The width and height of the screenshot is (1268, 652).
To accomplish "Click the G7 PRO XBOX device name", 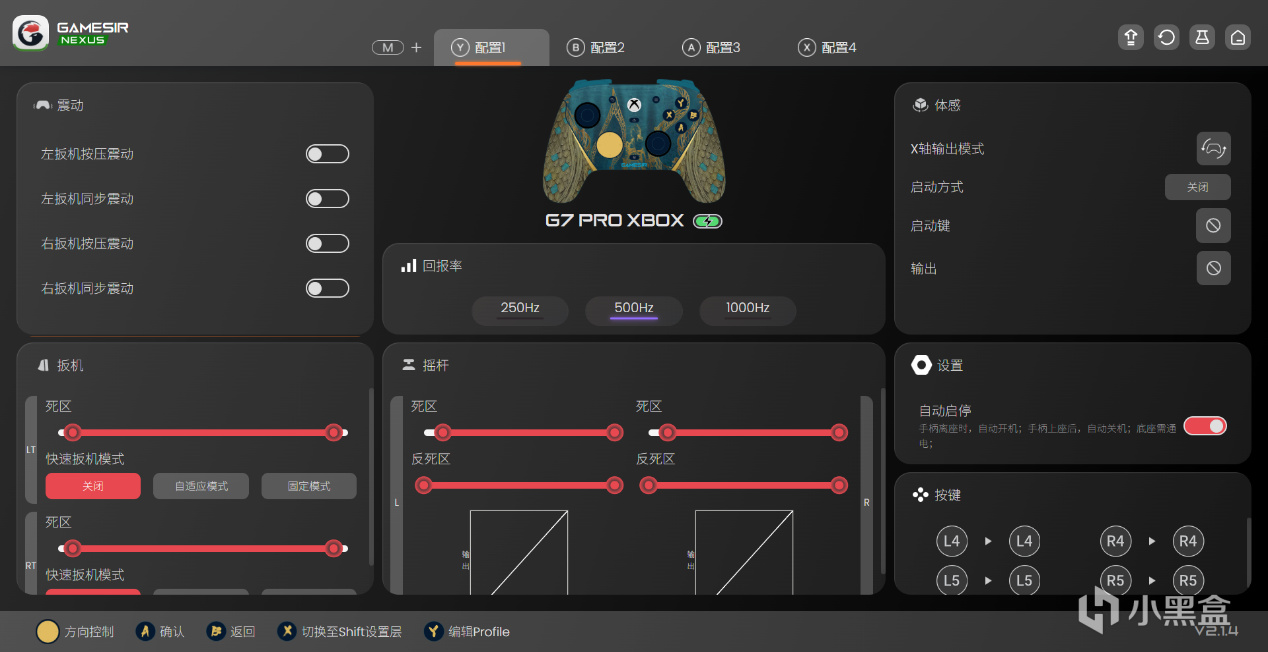I will [x=614, y=221].
